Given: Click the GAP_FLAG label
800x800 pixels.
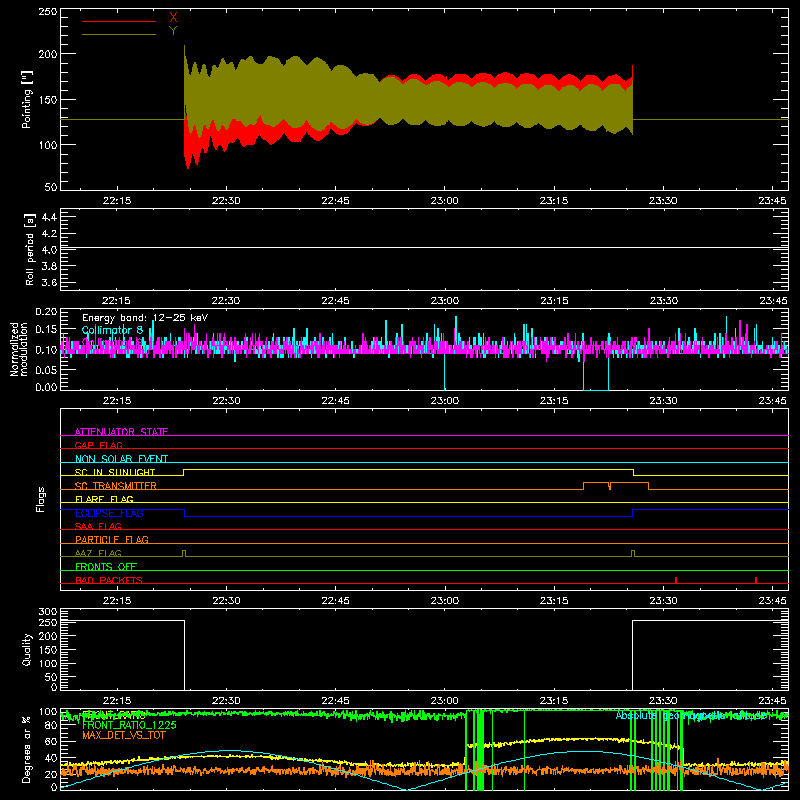Looking at the screenshot, I should pyautogui.click(x=98, y=445).
